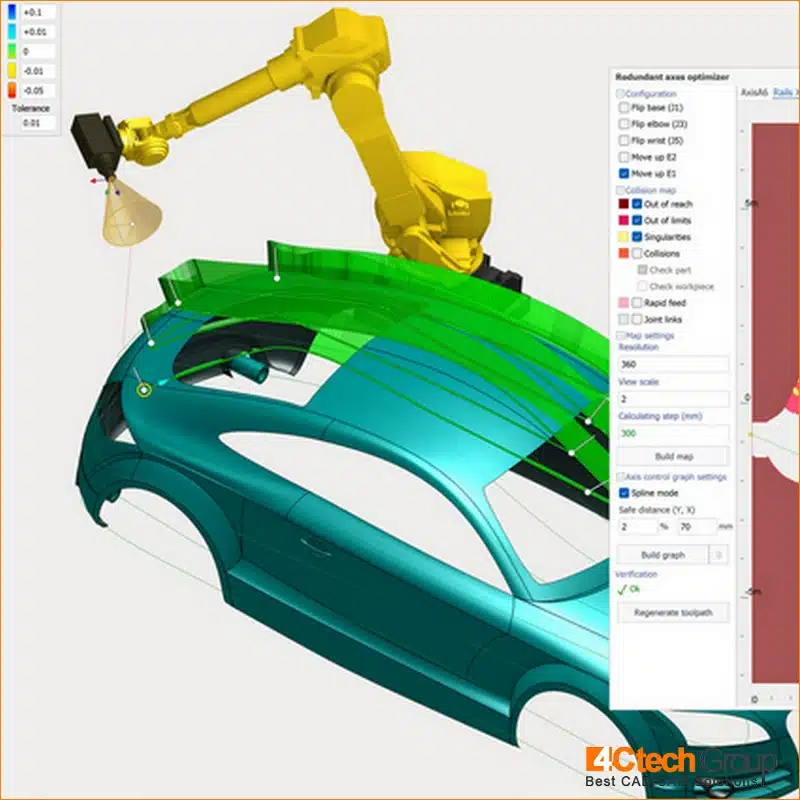The image size is (800, 800).
Task: Toggle the Collisions checkbox
Action: [x=637, y=253]
